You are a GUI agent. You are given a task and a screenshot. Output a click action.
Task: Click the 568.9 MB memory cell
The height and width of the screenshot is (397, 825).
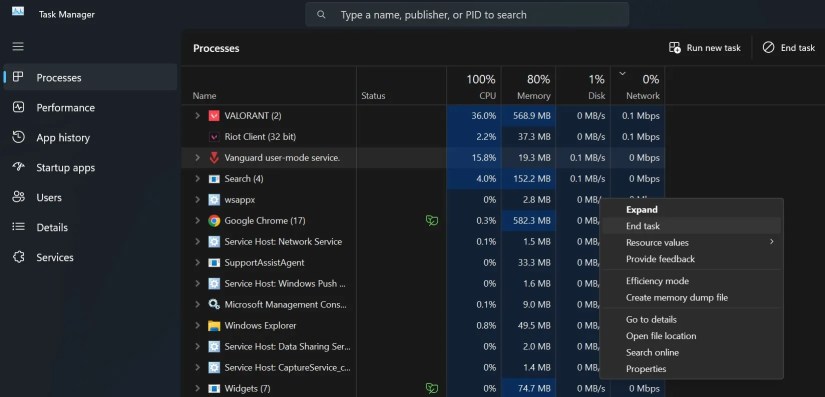click(528, 116)
